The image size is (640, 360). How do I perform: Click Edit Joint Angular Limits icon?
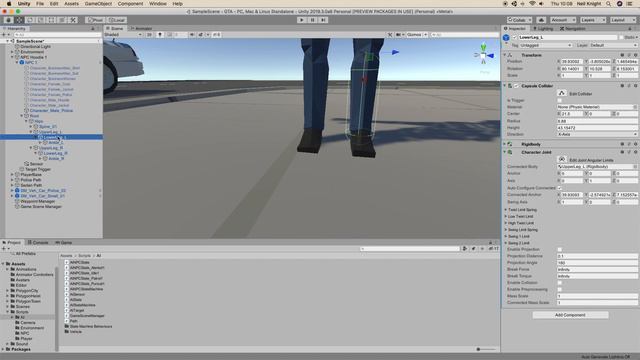(x=562, y=160)
